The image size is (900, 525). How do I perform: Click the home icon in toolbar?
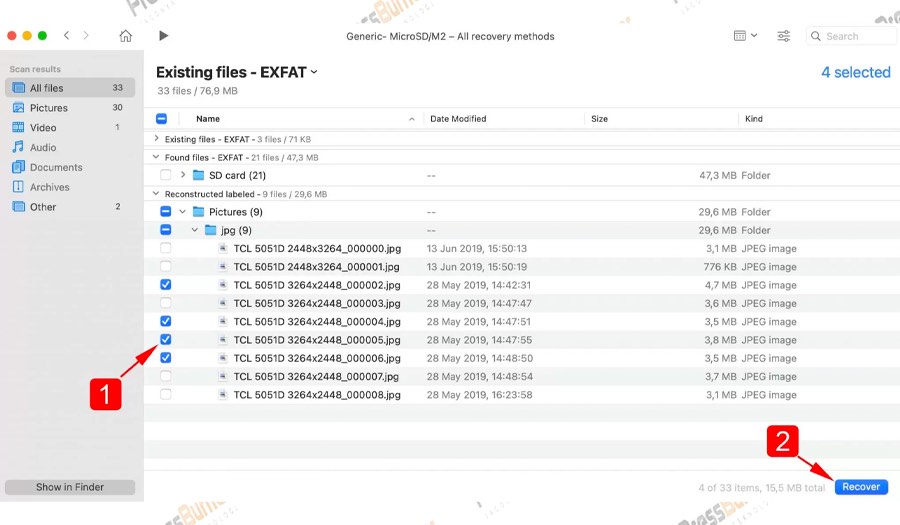coord(125,36)
